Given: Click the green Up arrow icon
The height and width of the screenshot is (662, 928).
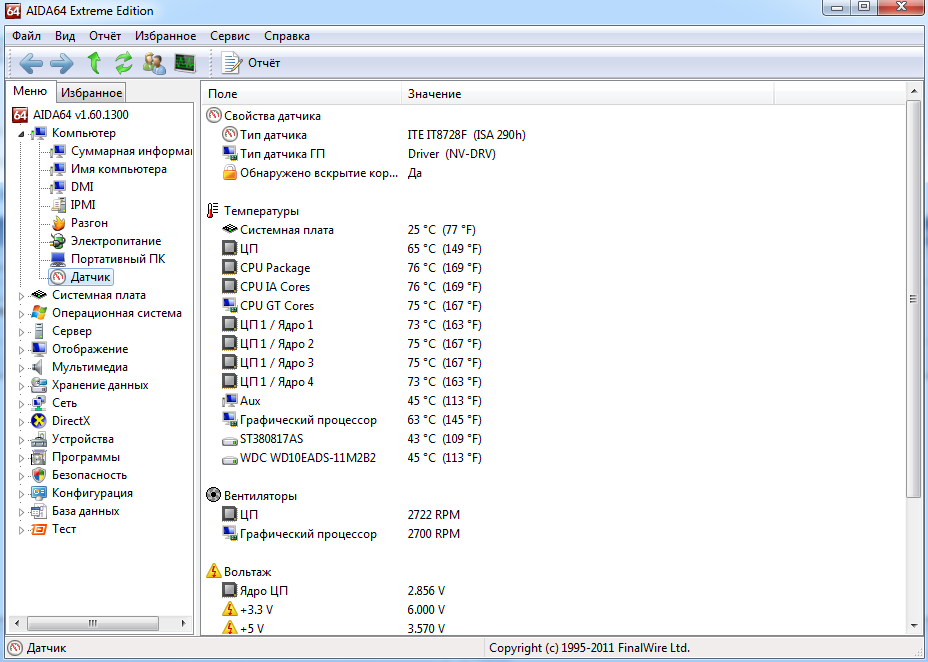Looking at the screenshot, I should tap(94, 63).
